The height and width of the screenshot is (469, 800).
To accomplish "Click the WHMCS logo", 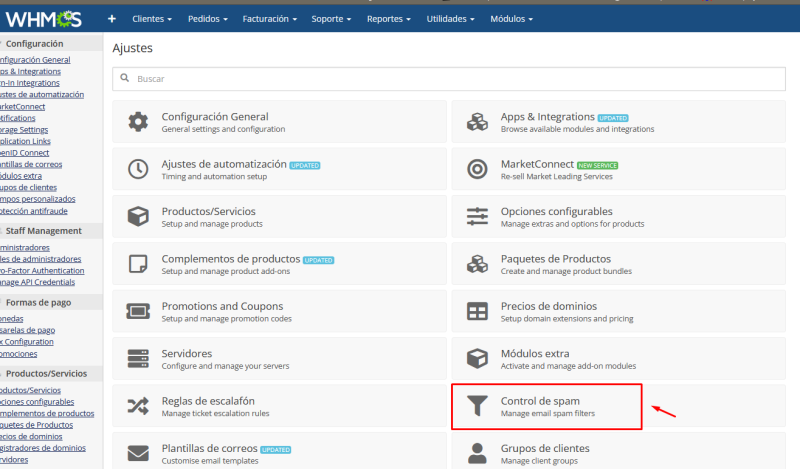I will (46, 18).
